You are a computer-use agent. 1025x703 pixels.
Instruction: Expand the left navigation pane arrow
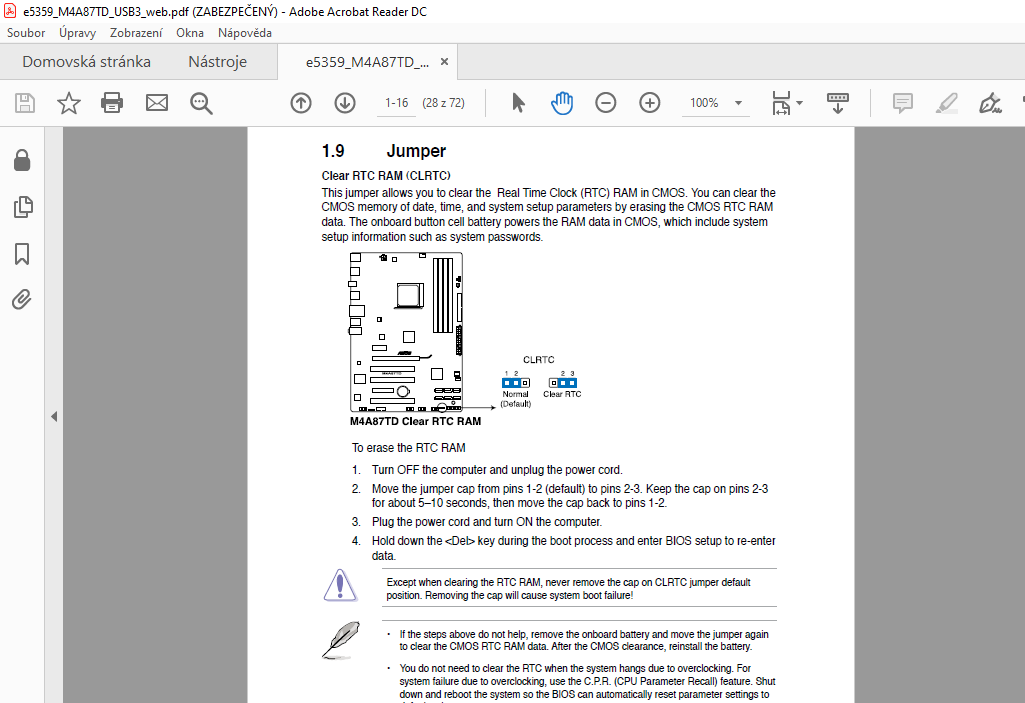54,417
